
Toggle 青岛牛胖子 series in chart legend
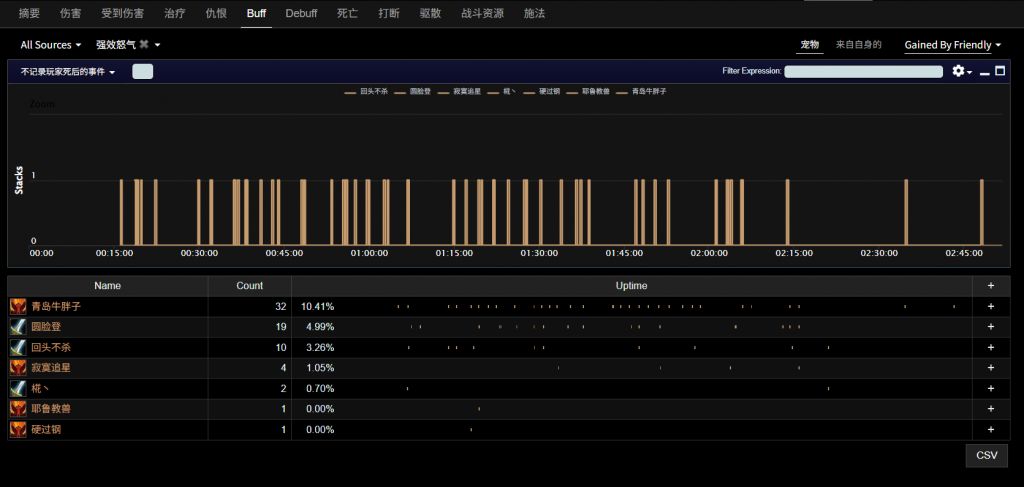(642, 91)
